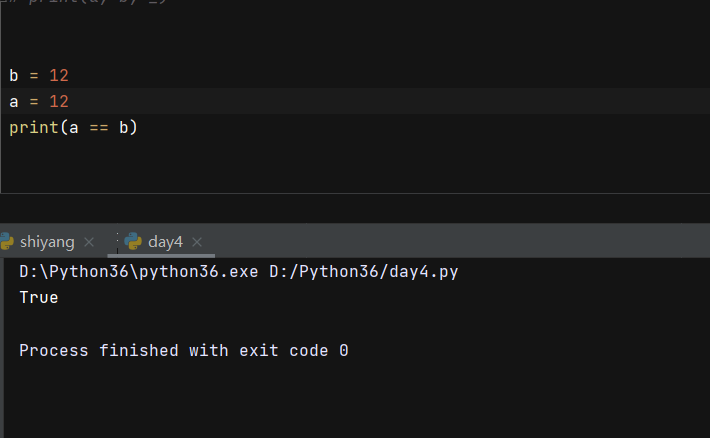This screenshot has width=710, height=438.
Task: Click 'Process finished with exit code 0' message
Action: pyautogui.click(x=183, y=351)
